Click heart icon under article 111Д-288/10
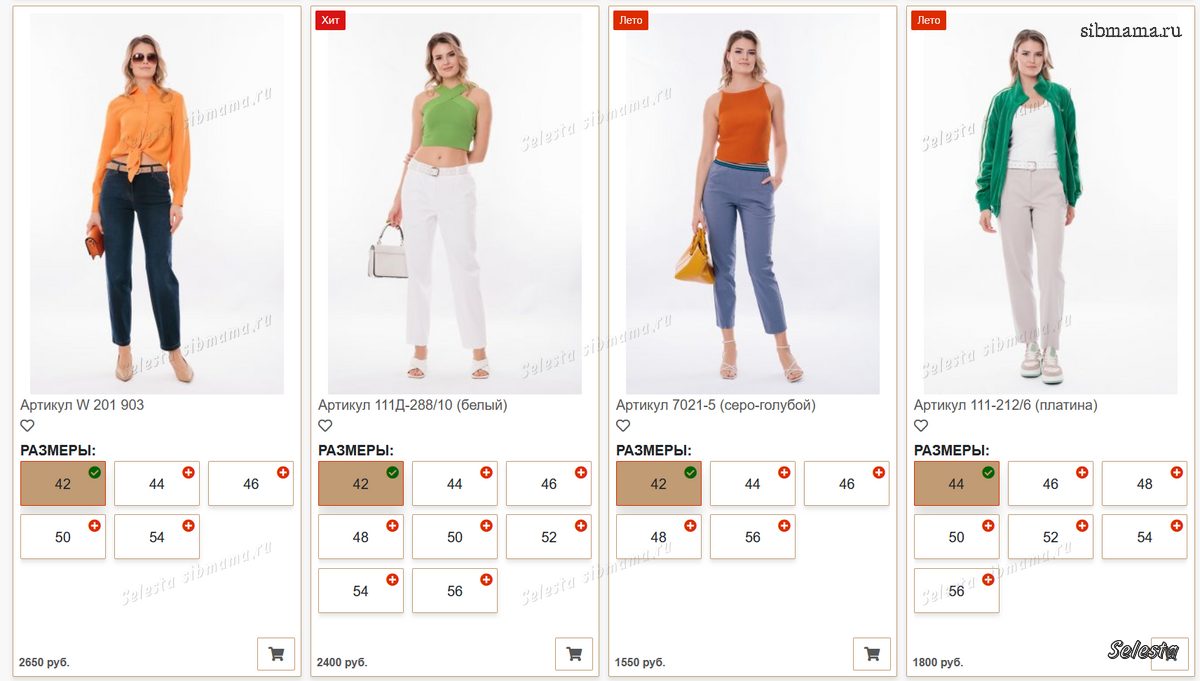The image size is (1200, 681). (x=325, y=426)
